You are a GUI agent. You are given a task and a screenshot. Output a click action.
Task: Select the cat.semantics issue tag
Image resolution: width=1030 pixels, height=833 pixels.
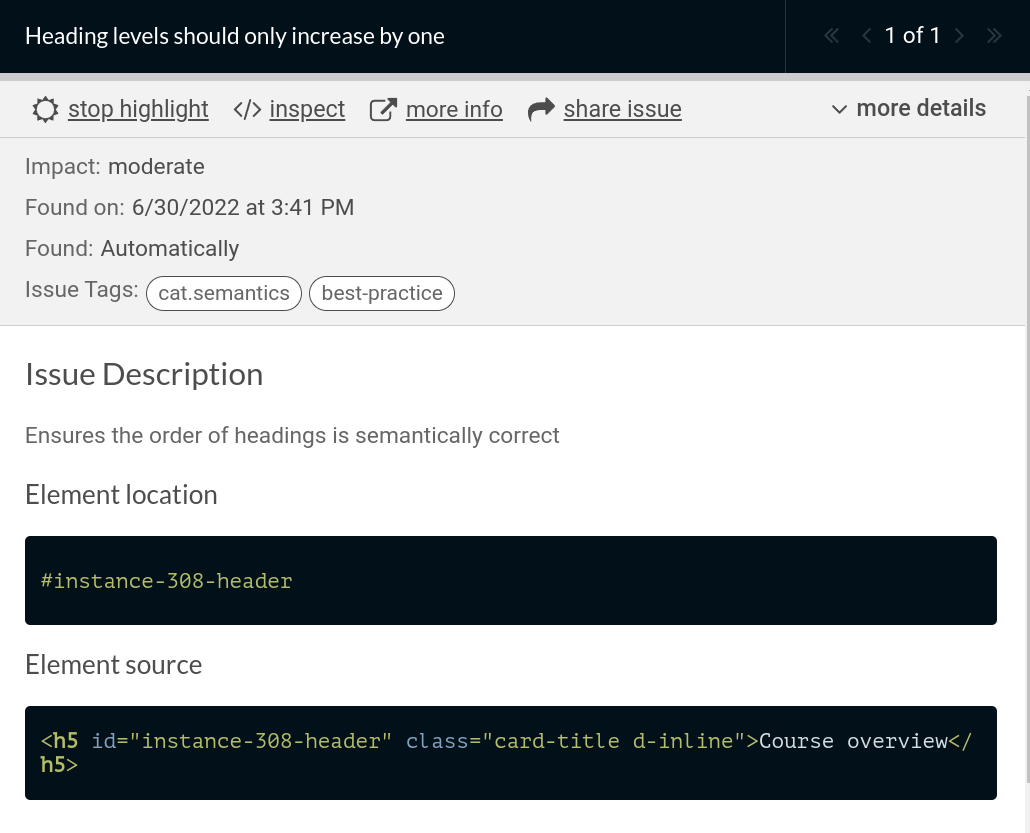224,293
